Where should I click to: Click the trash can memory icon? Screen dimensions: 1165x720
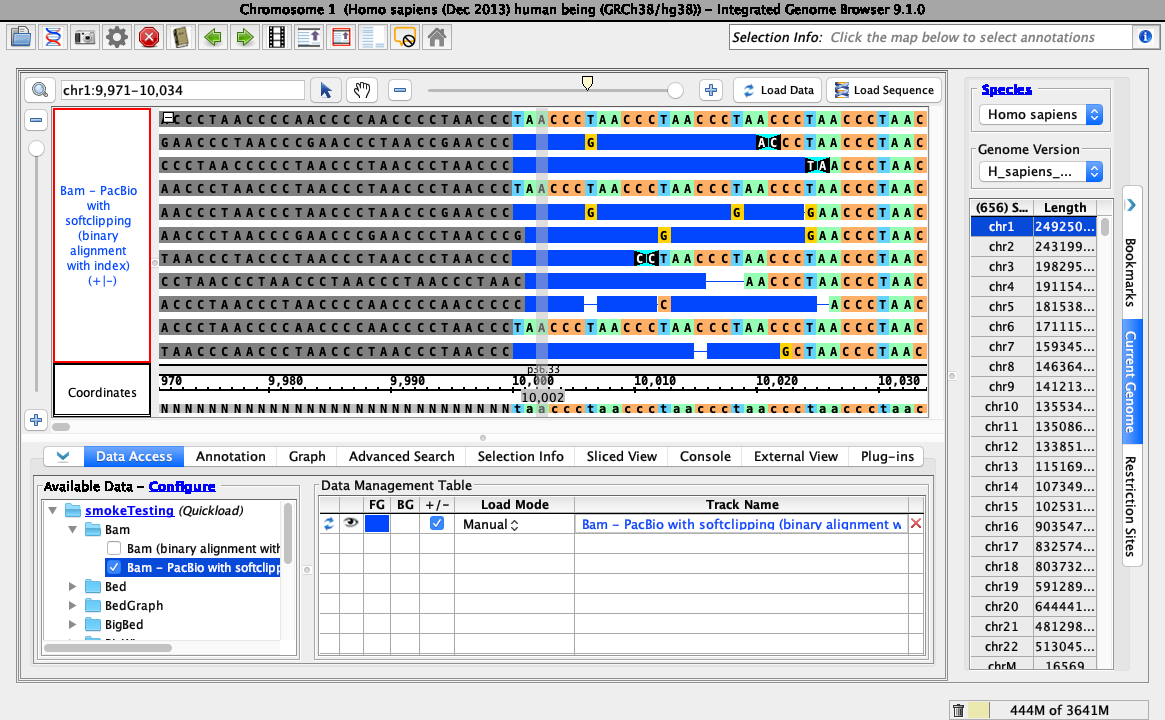tap(958, 710)
